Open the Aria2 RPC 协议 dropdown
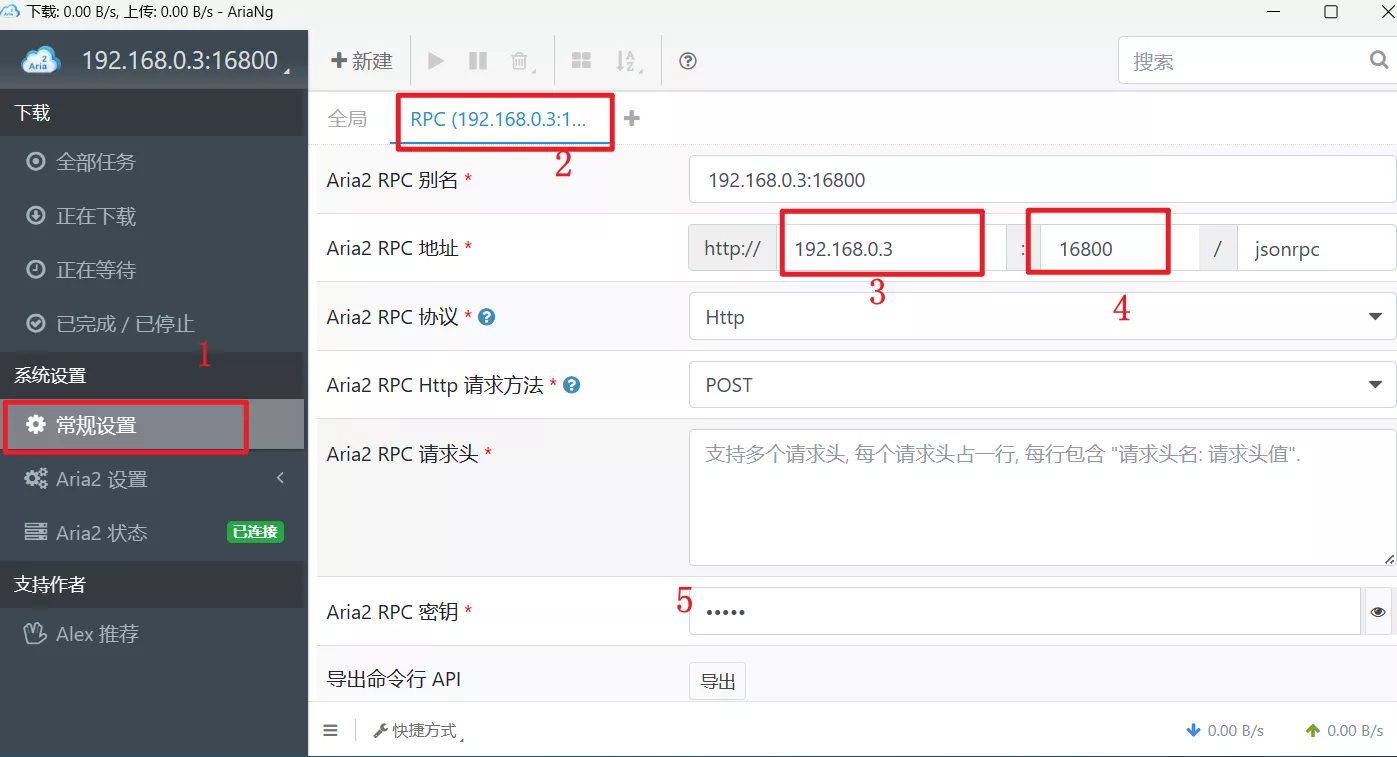The image size is (1397, 757). click(x=1042, y=317)
